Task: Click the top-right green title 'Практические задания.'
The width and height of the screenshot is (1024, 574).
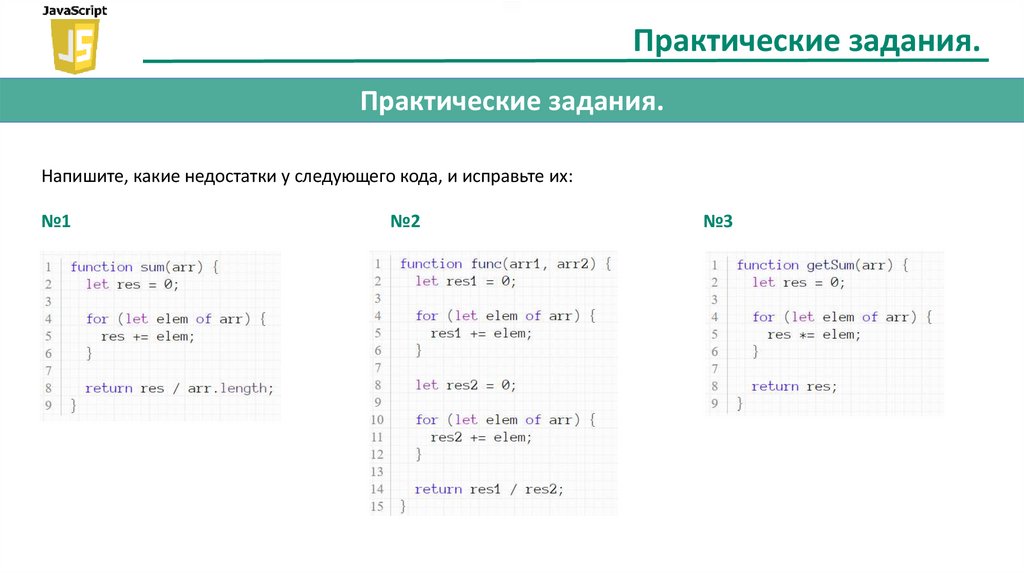Action: (807, 40)
